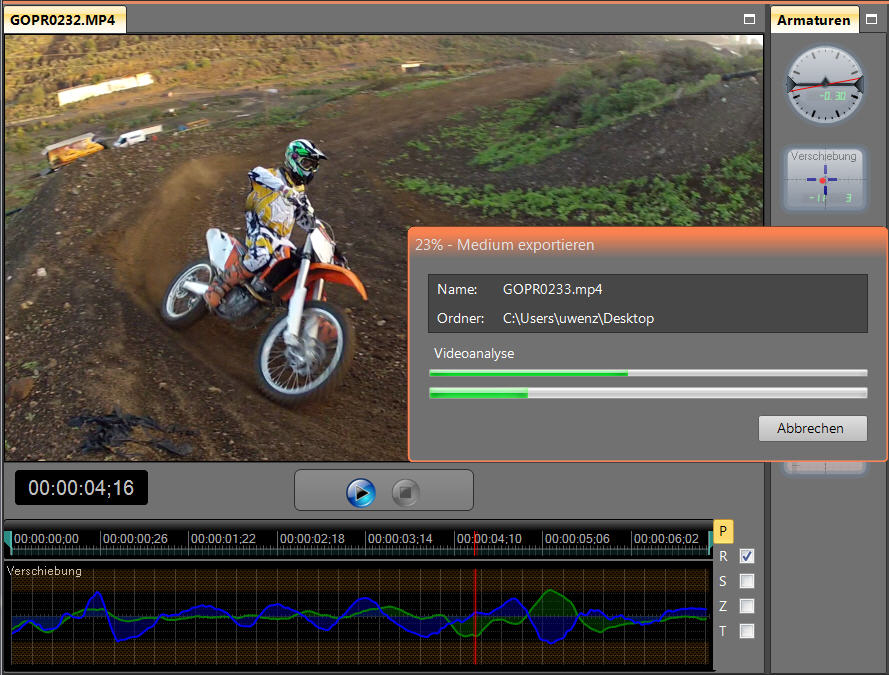The image size is (889, 675).
Task: Enable the S checkbox
Action: [747, 581]
